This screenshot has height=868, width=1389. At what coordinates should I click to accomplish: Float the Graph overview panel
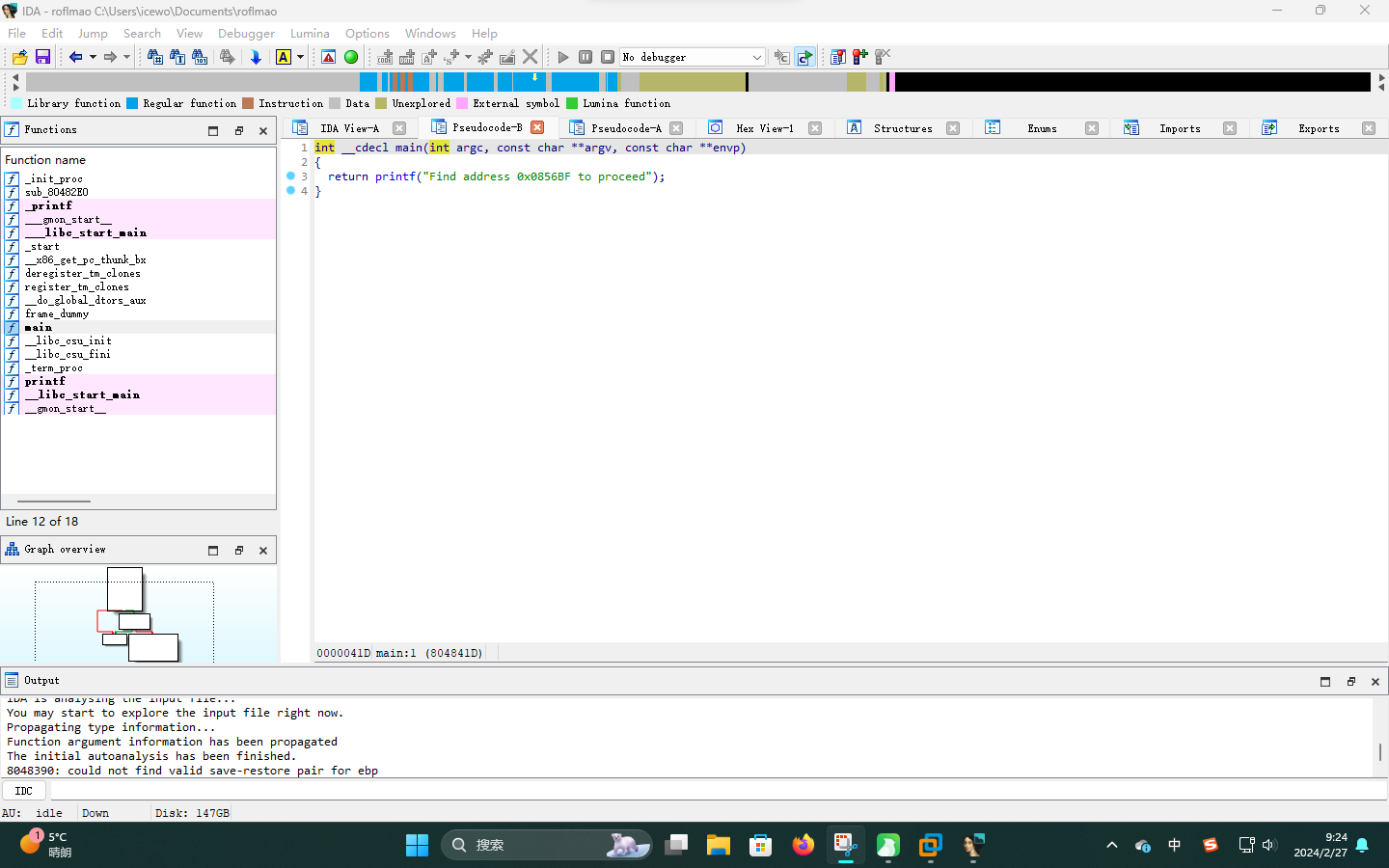(x=239, y=550)
